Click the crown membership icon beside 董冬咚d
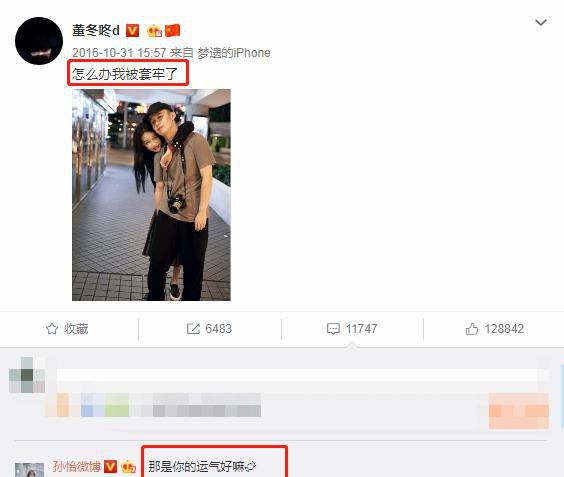Screen dimensions: 564x477 pyautogui.click(x=155, y=31)
